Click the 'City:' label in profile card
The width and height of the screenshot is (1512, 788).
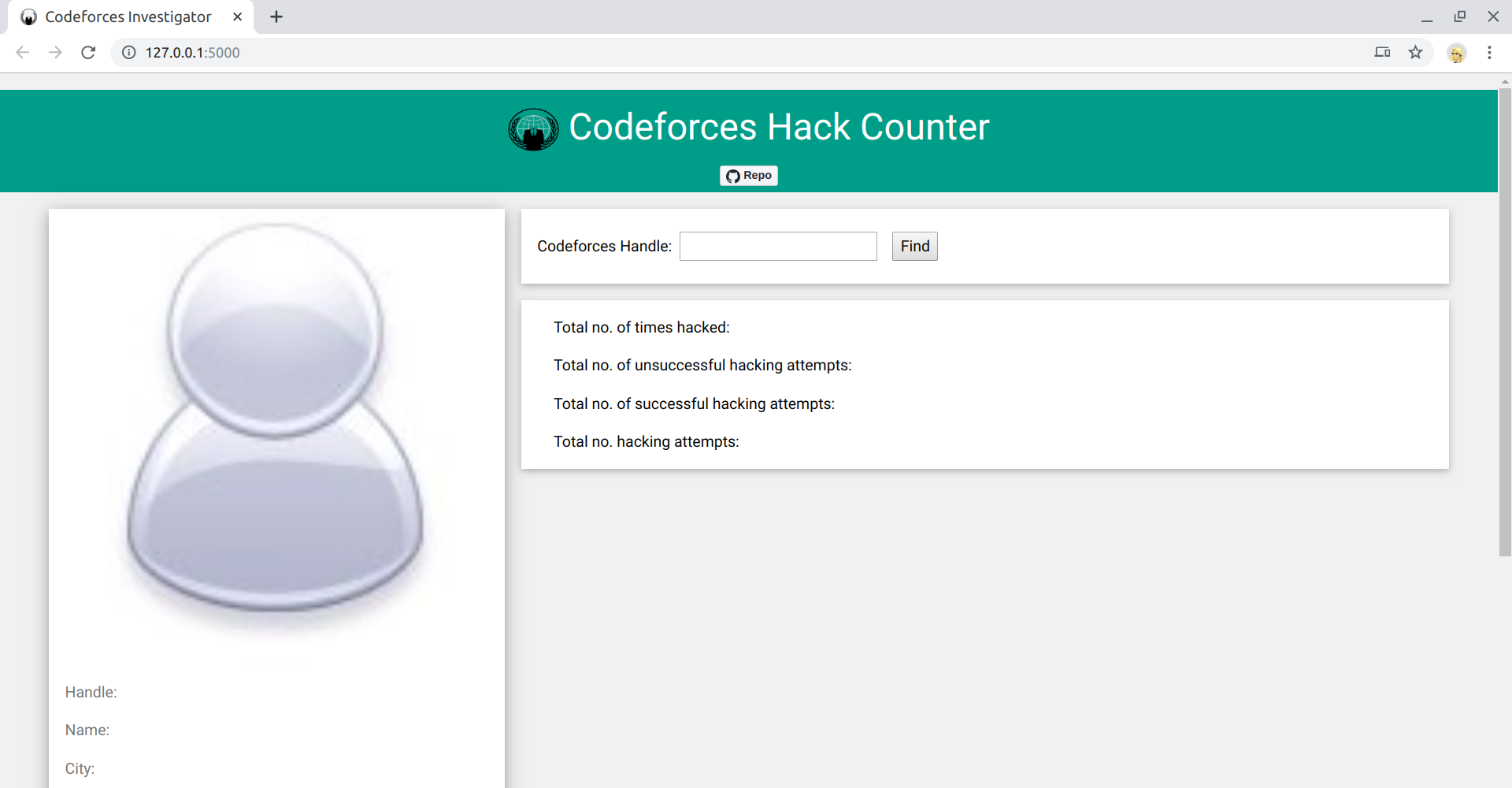tap(80, 768)
